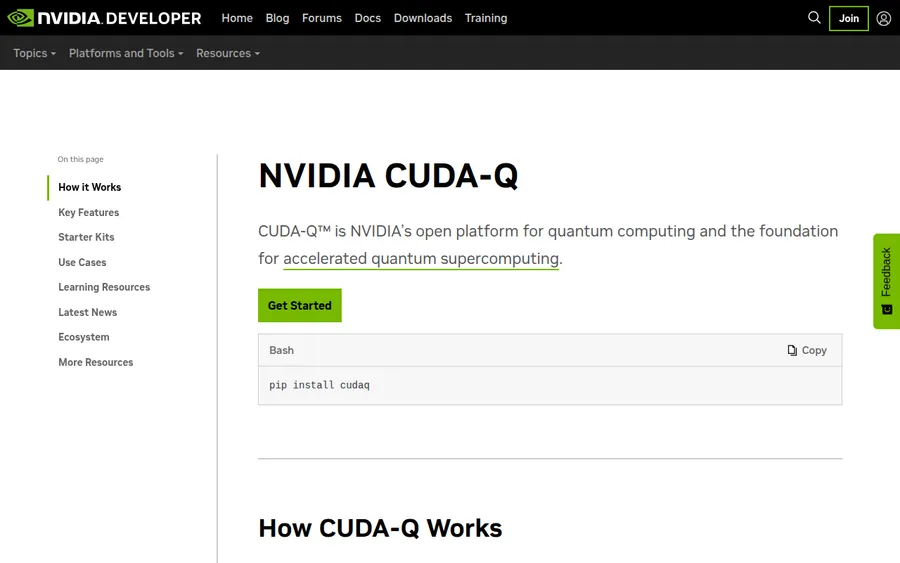Open the Training menu item

point(486,18)
